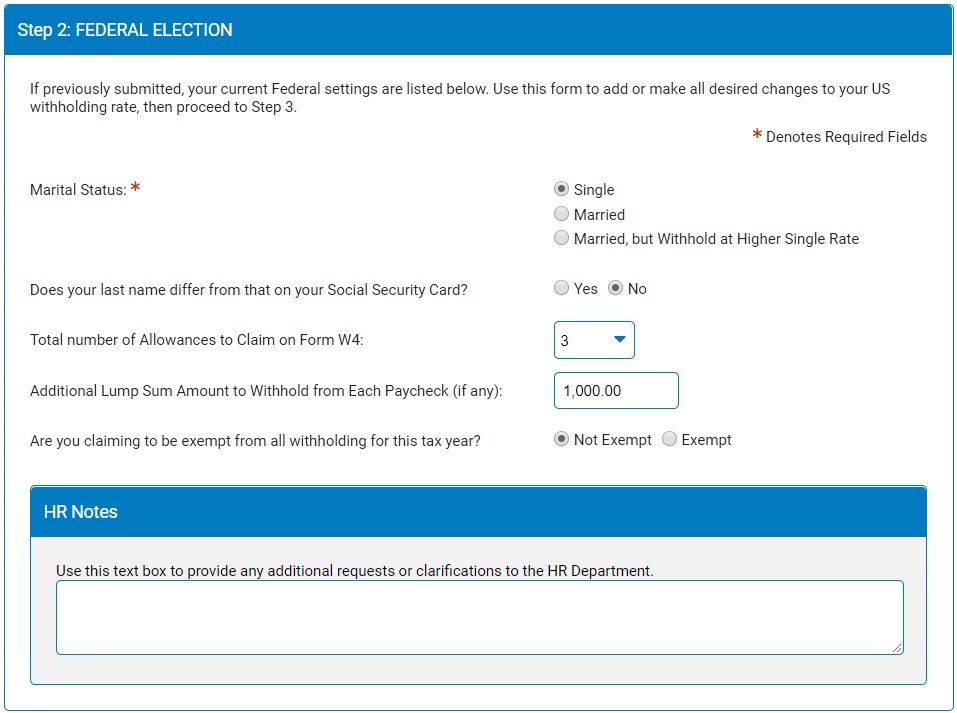Click the lump sum amount field showing 1,000.00
The image size is (957, 713).
(x=616, y=390)
